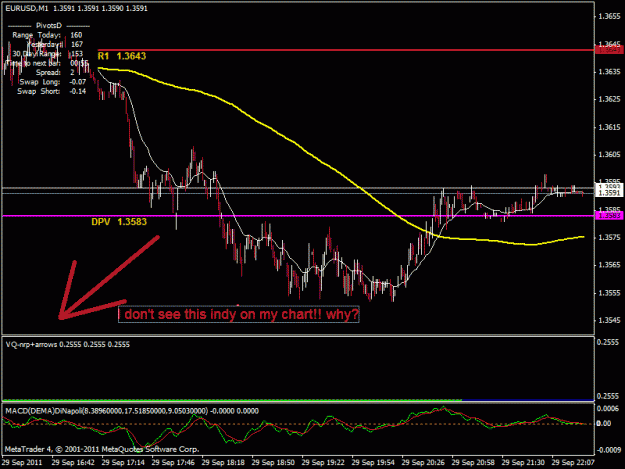
Task: Click the Spread value 2
Action: click(x=72, y=73)
